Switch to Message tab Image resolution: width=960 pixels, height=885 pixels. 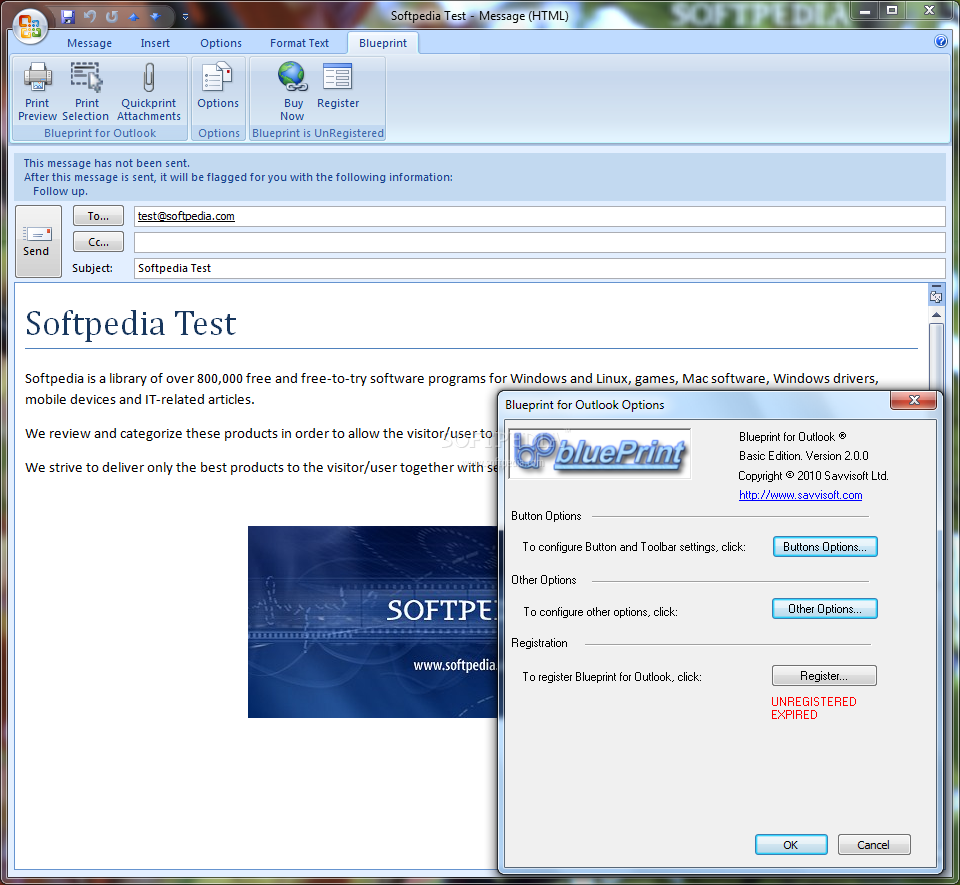(x=89, y=43)
